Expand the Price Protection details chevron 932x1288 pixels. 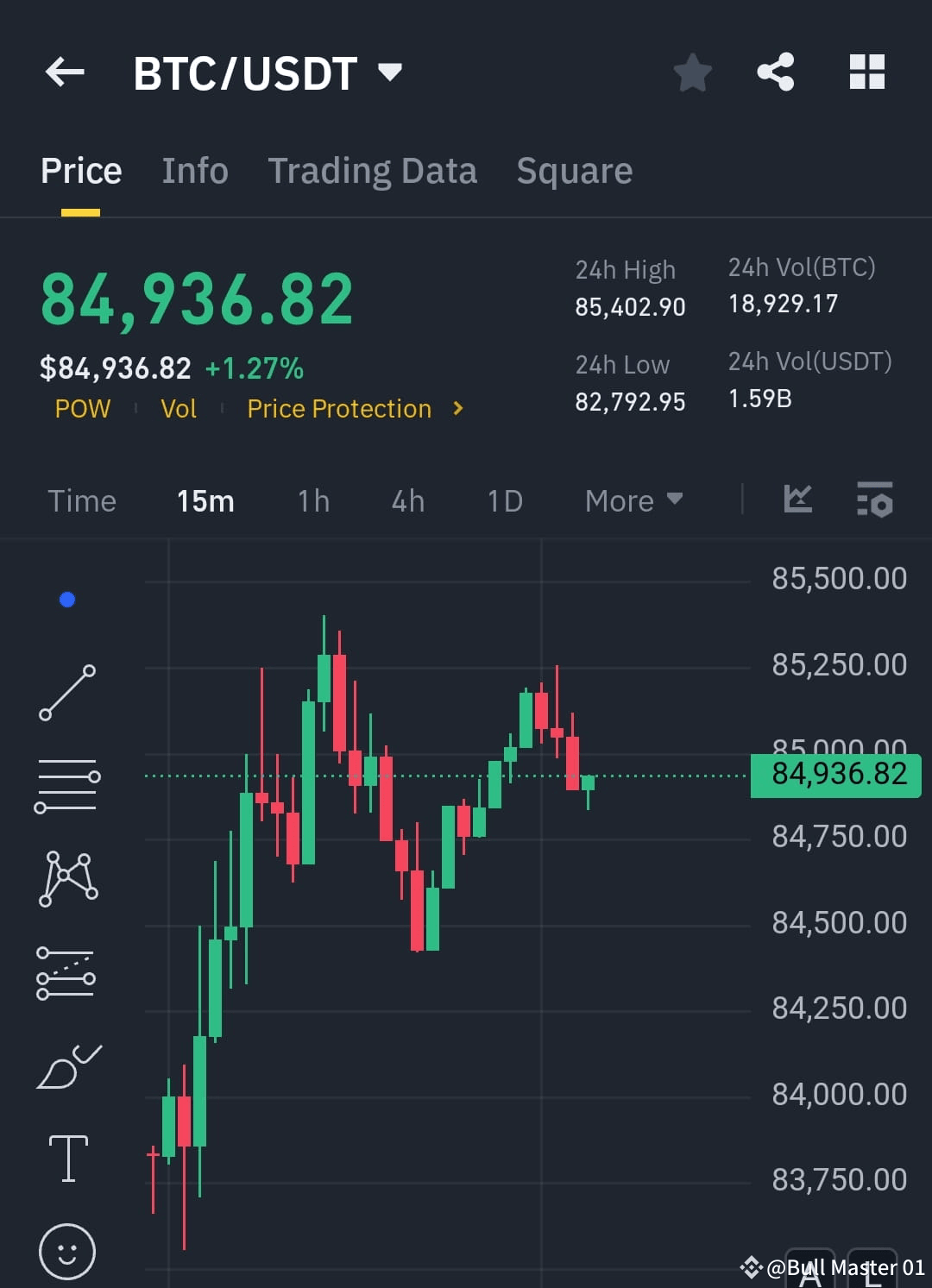(458, 409)
